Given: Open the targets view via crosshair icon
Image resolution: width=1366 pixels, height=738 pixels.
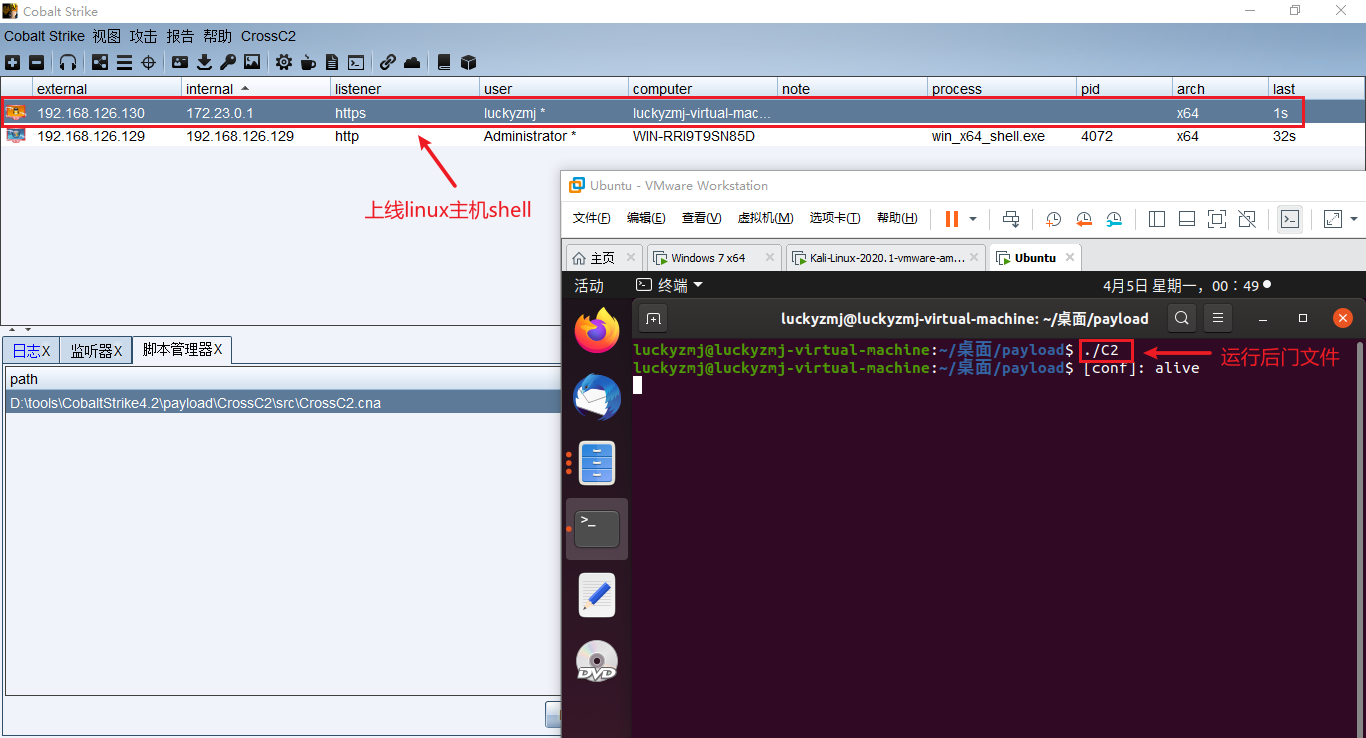Looking at the screenshot, I should click(x=147, y=62).
